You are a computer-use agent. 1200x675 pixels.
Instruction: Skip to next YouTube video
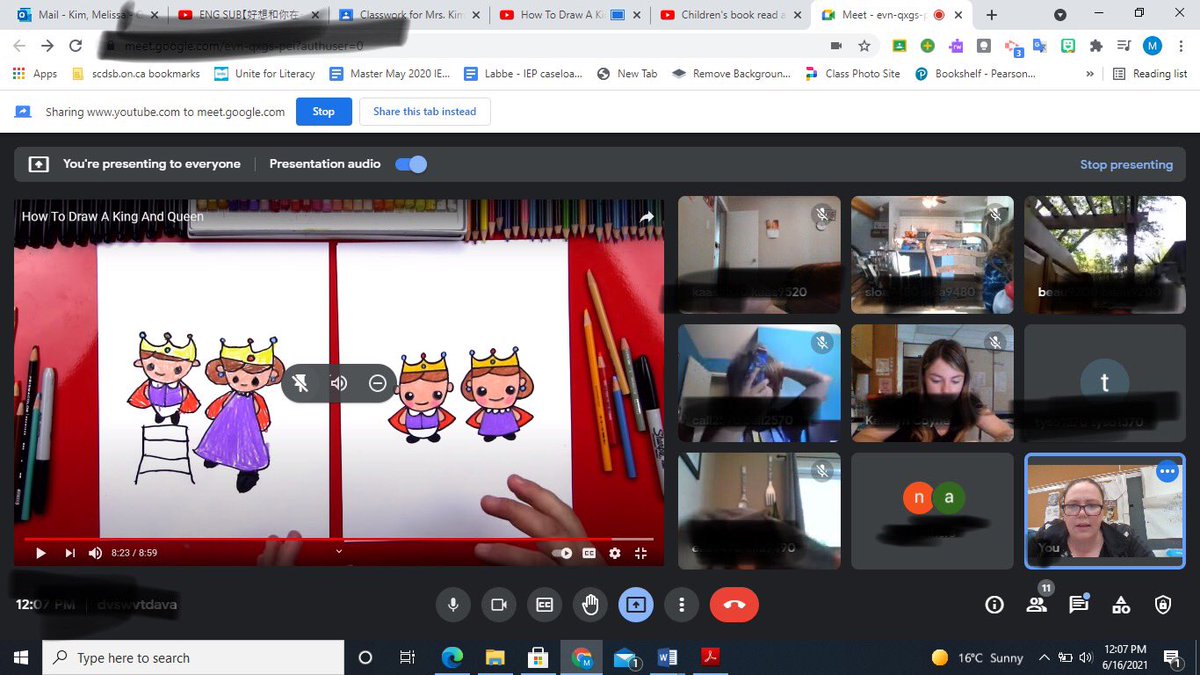click(x=69, y=552)
